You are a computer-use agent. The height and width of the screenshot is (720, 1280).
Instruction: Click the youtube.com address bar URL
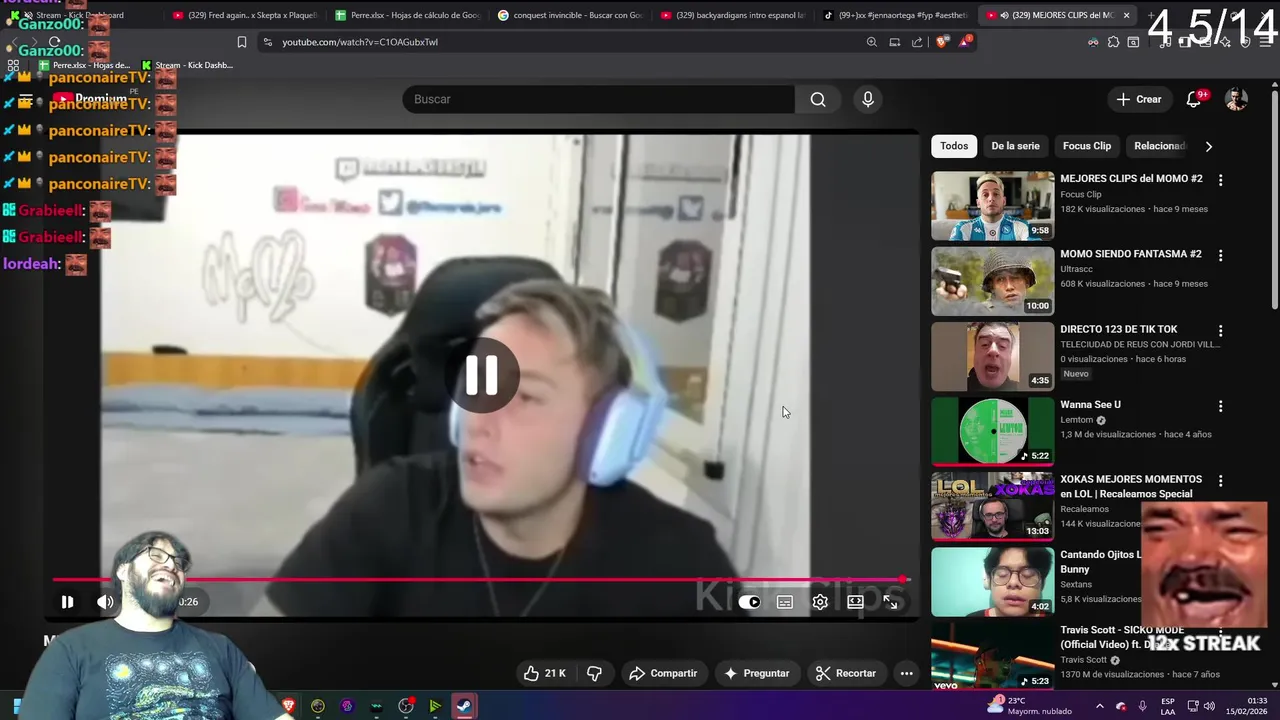[360, 42]
